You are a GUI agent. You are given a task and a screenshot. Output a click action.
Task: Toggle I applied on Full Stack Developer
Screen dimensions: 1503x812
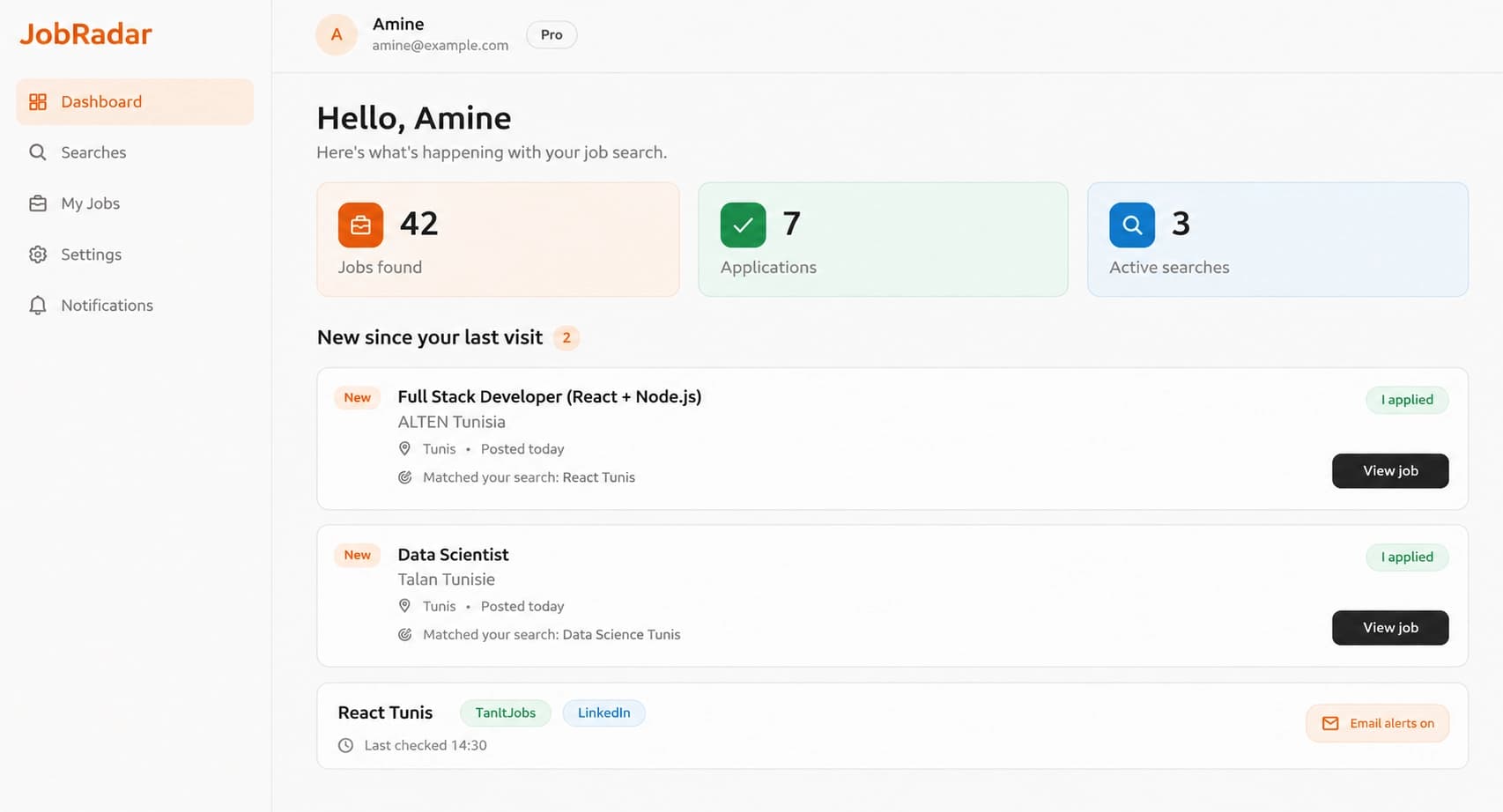1407,400
